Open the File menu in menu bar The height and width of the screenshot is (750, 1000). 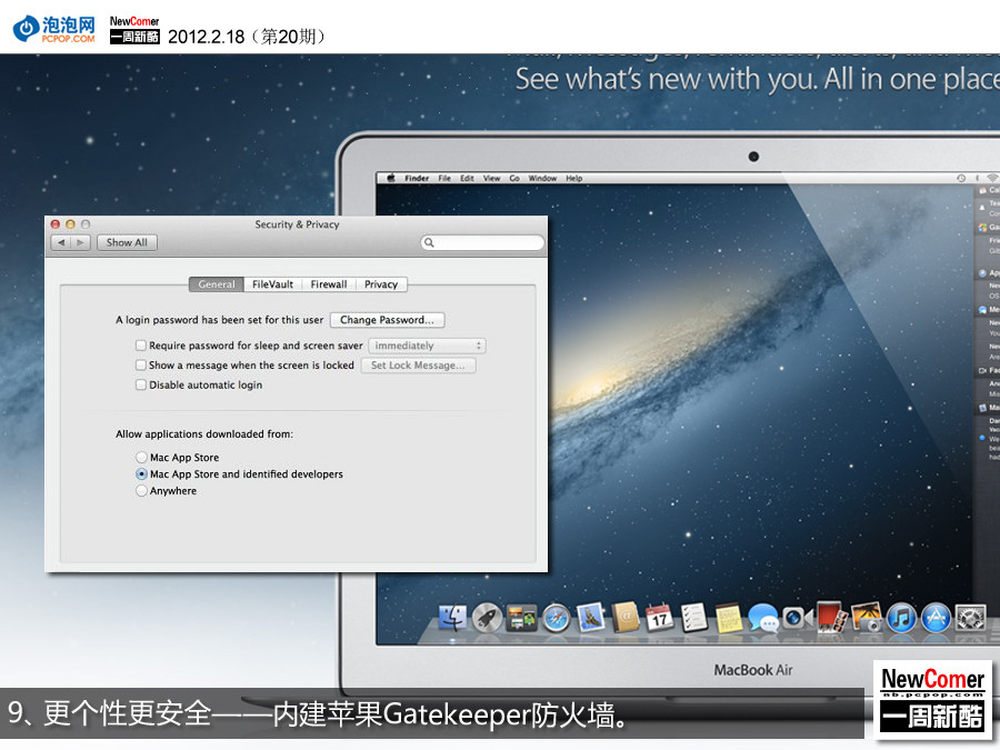[x=445, y=179]
